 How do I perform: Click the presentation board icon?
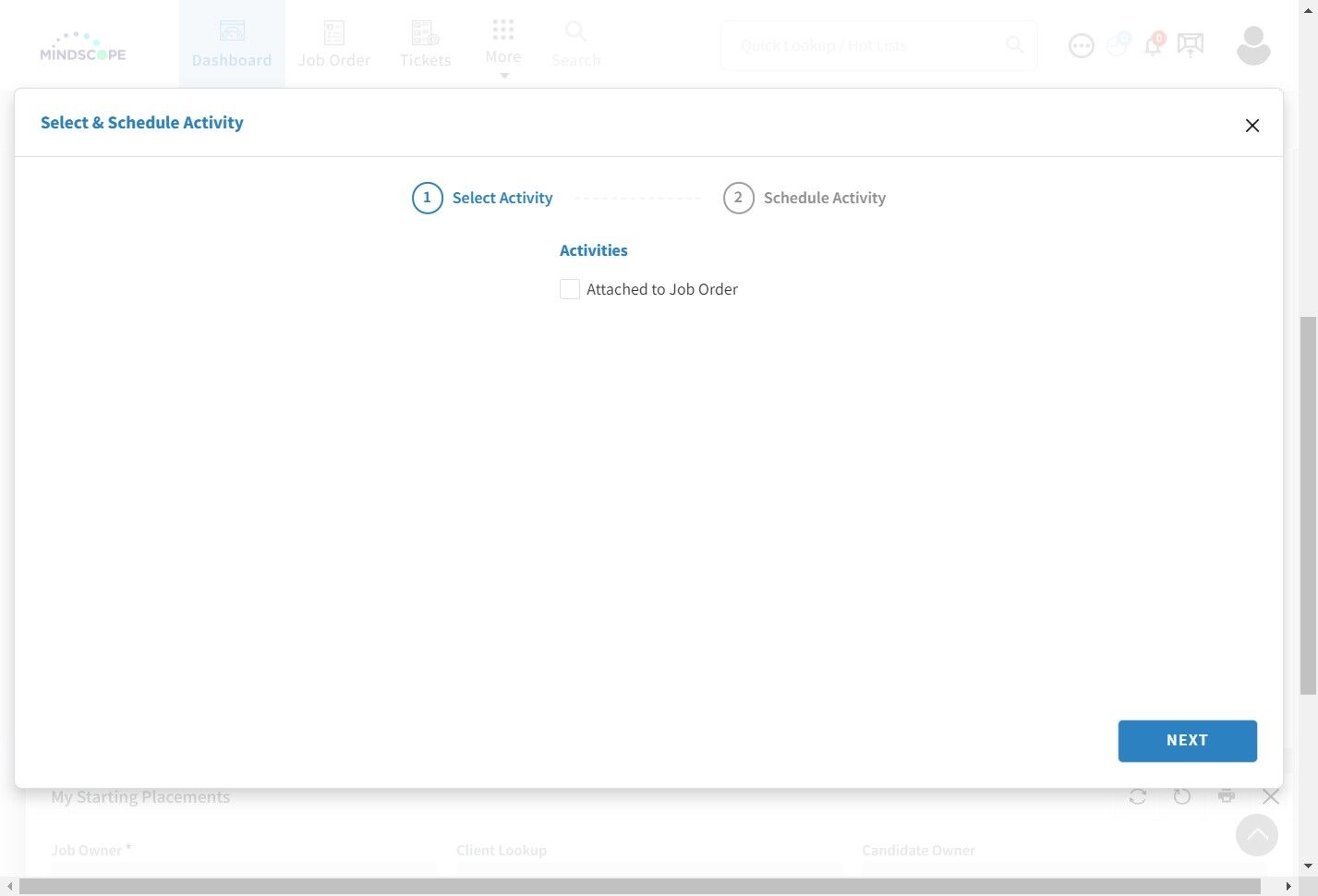coord(1191,44)
